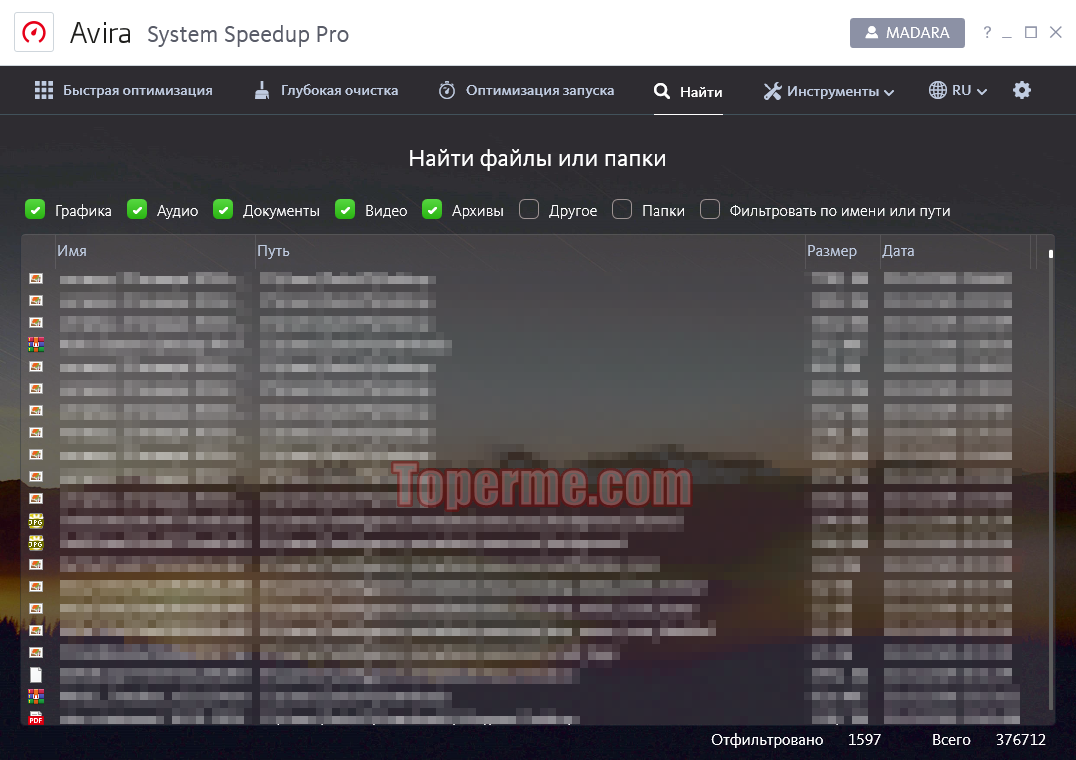Screen dimensions: 1076x760
Task: Enable Фильтровать по имени или пути checkbox
Action: [710, 209]
